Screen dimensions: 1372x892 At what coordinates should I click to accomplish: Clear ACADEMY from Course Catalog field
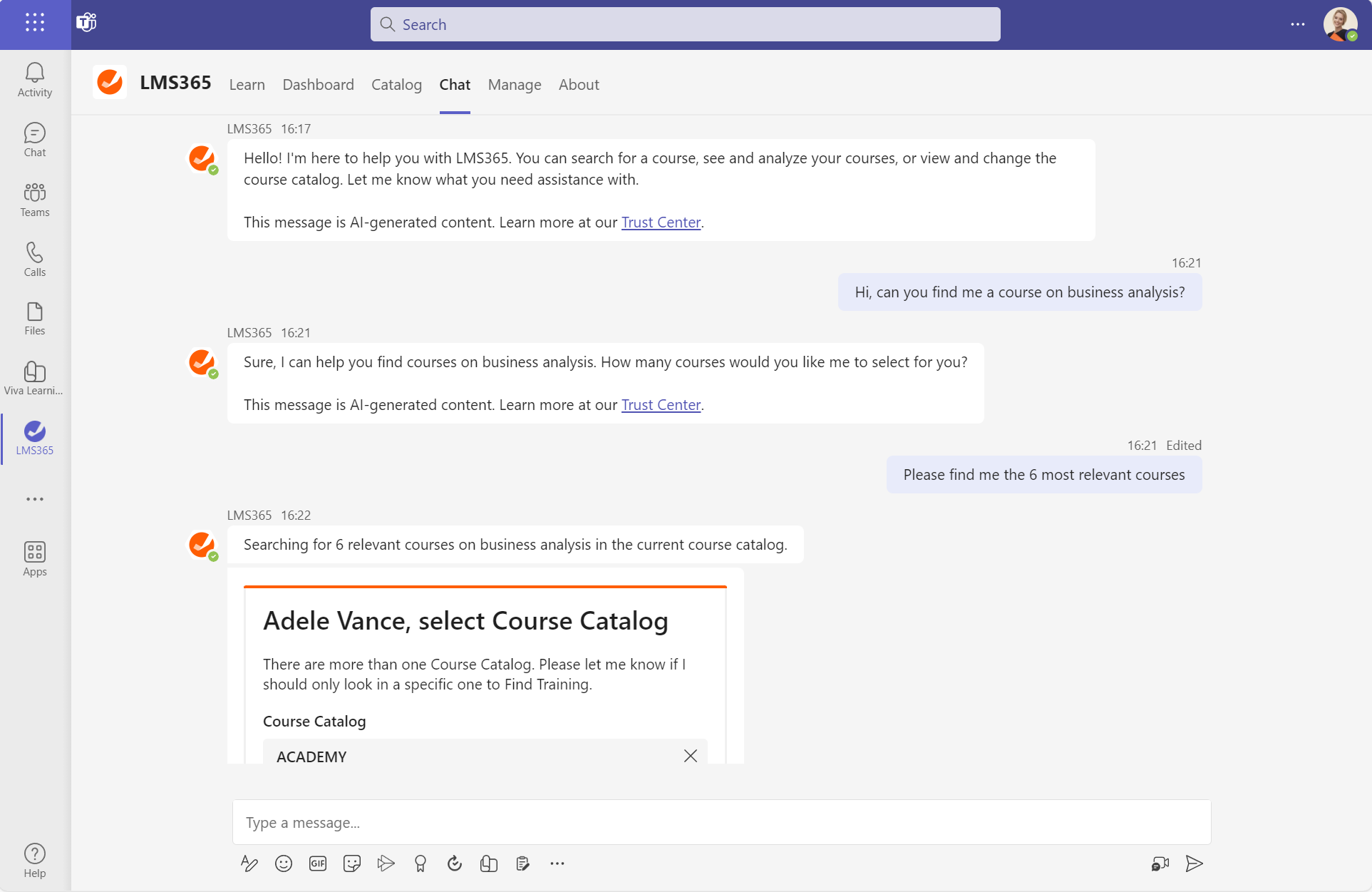690,756
